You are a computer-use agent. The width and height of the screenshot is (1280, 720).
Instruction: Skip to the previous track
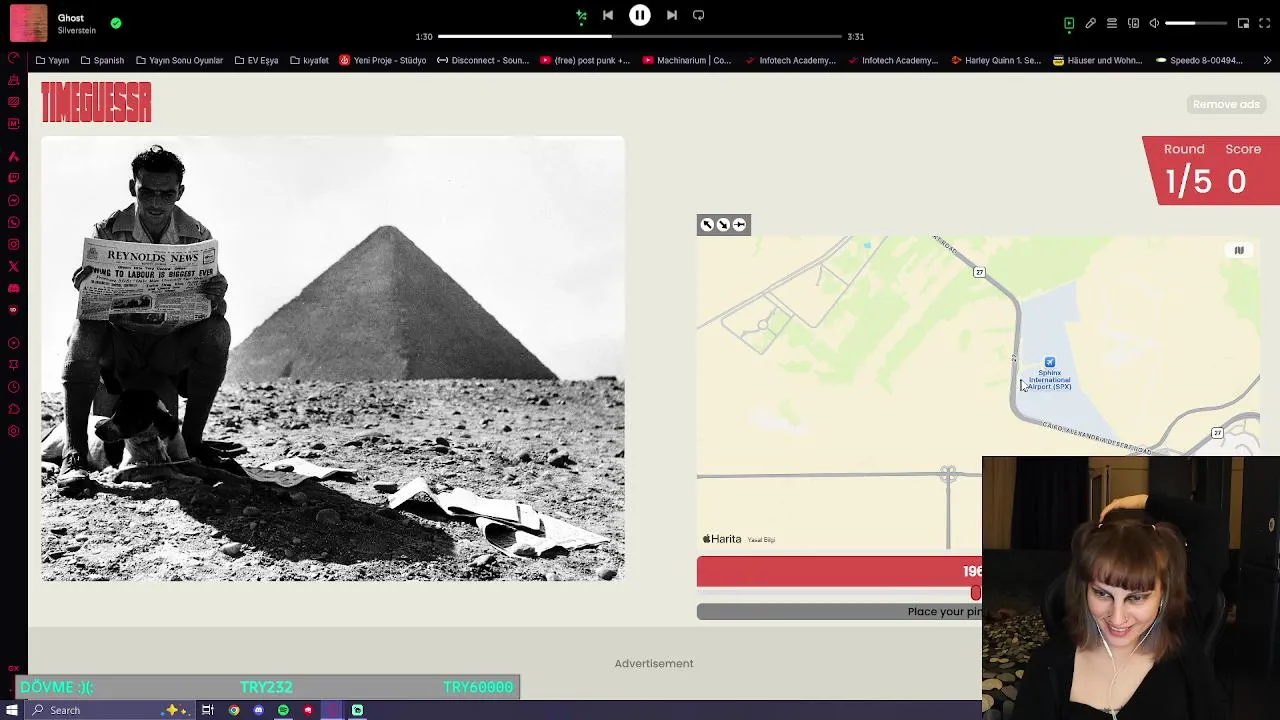(608, 15)
